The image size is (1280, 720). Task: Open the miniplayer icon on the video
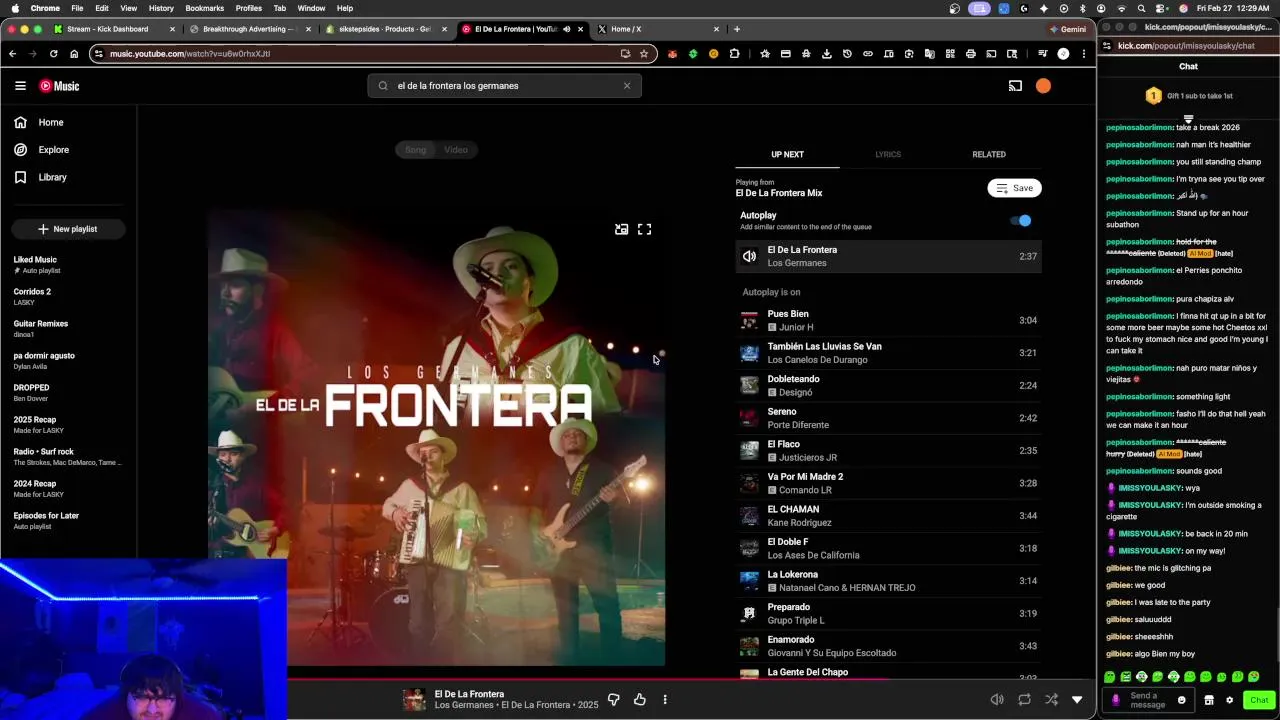(621, 229)
